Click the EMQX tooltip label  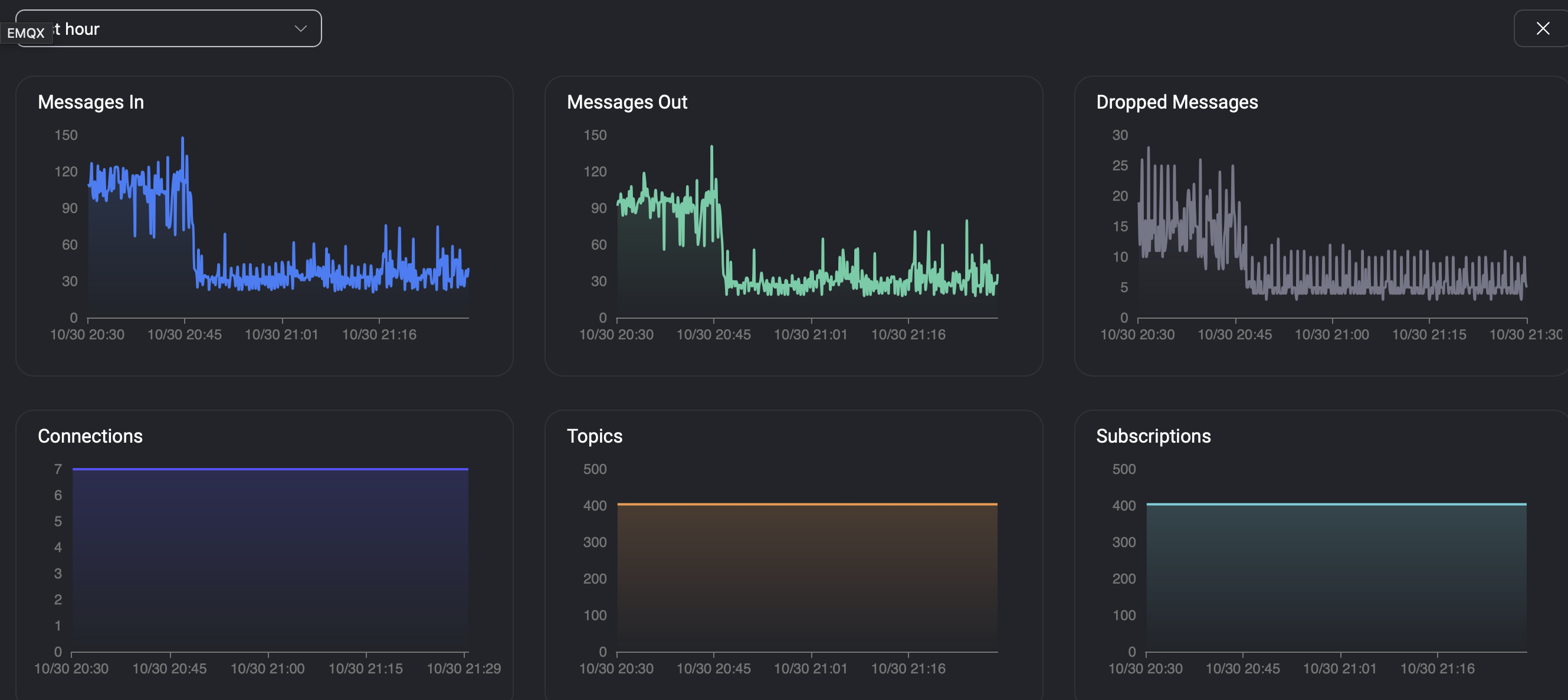(x=25, y=33)
